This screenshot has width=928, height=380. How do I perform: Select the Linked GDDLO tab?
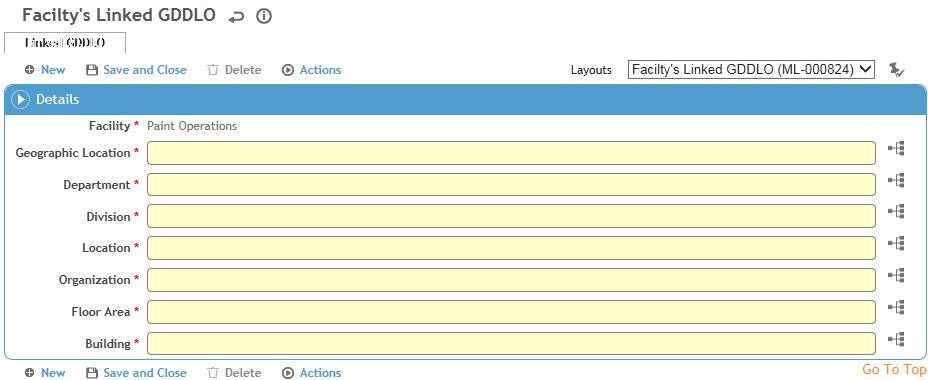pyautogui.click(x=65, y=43)
